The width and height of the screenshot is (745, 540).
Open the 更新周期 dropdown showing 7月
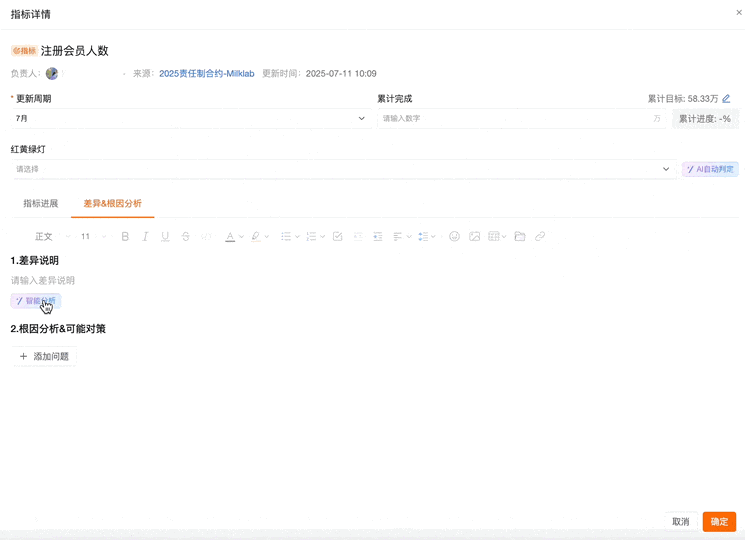pyautogui.click(x=190, y=119)
